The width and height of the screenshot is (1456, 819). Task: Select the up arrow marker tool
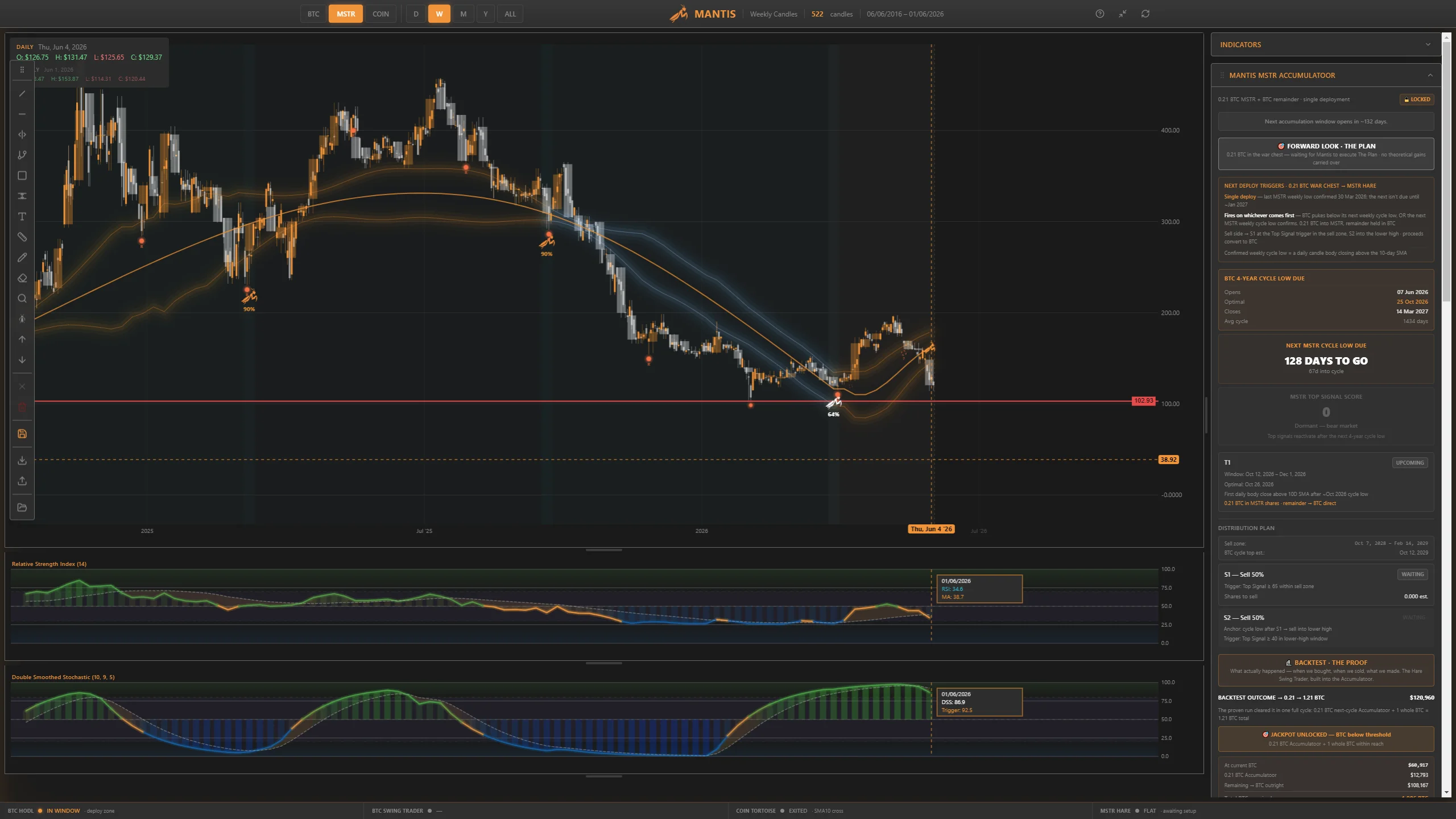(22, 340)
